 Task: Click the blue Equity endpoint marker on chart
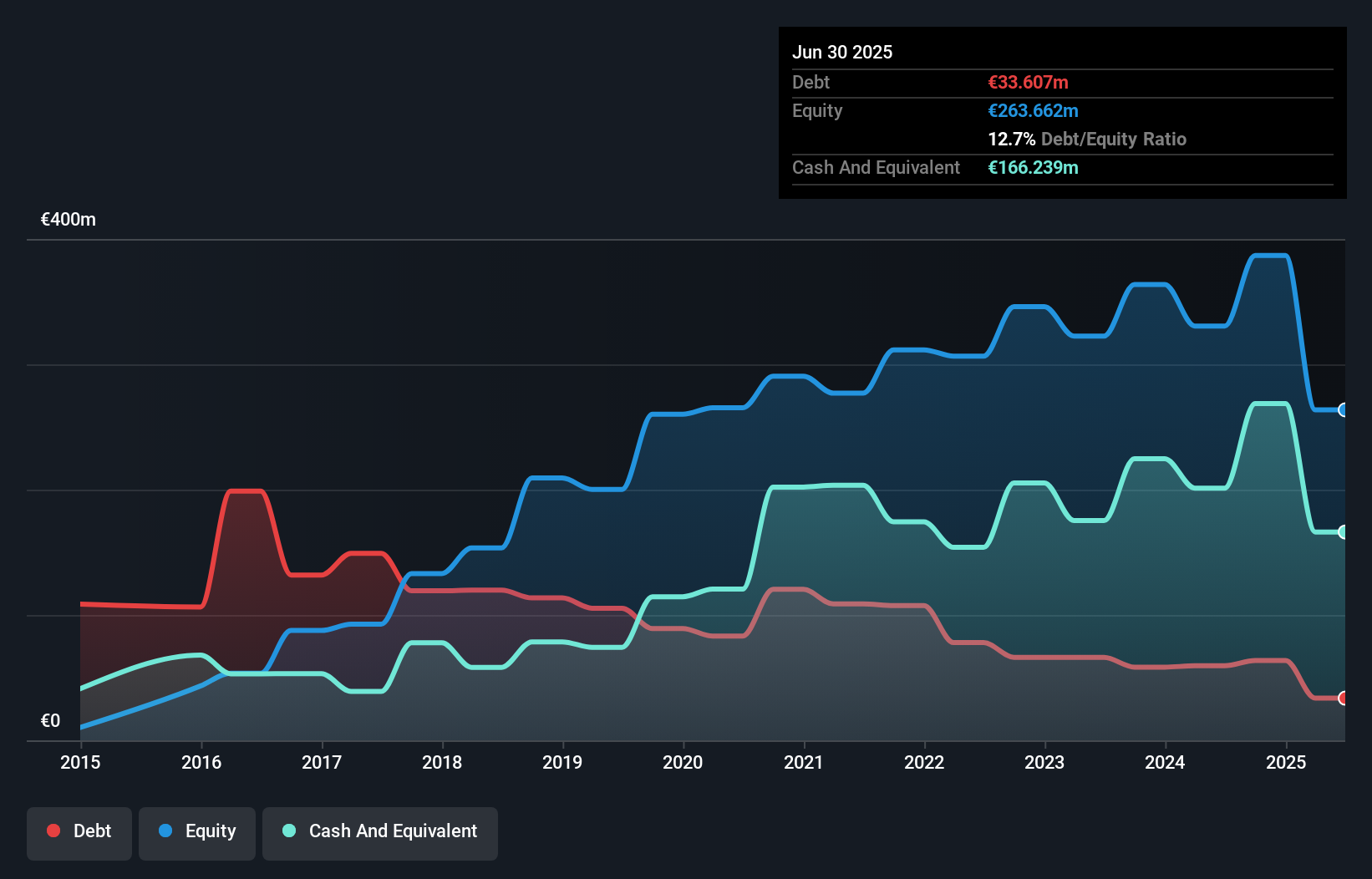click(x=1343, y=410)
